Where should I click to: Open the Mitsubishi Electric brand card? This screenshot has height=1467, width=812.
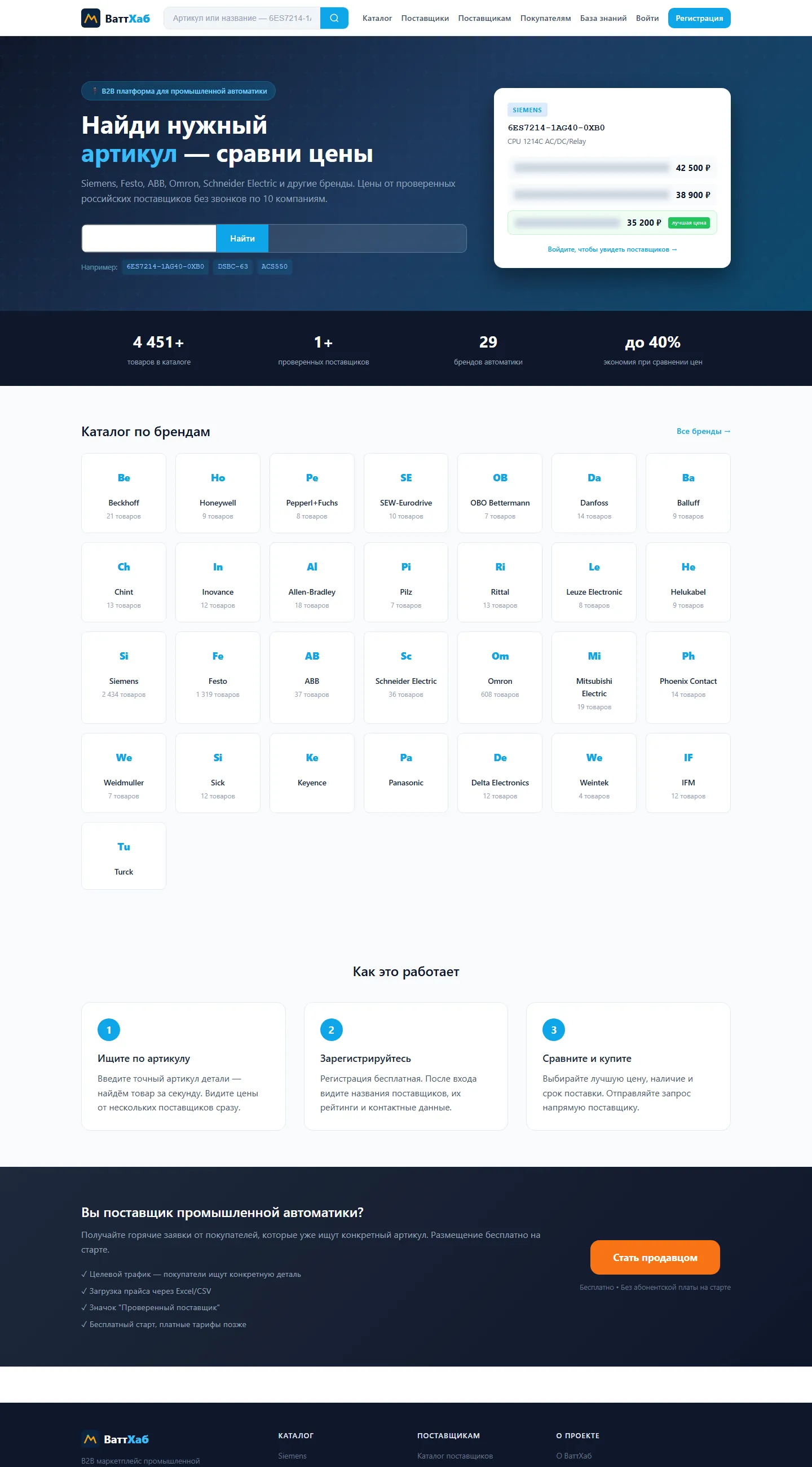point(594,677)
